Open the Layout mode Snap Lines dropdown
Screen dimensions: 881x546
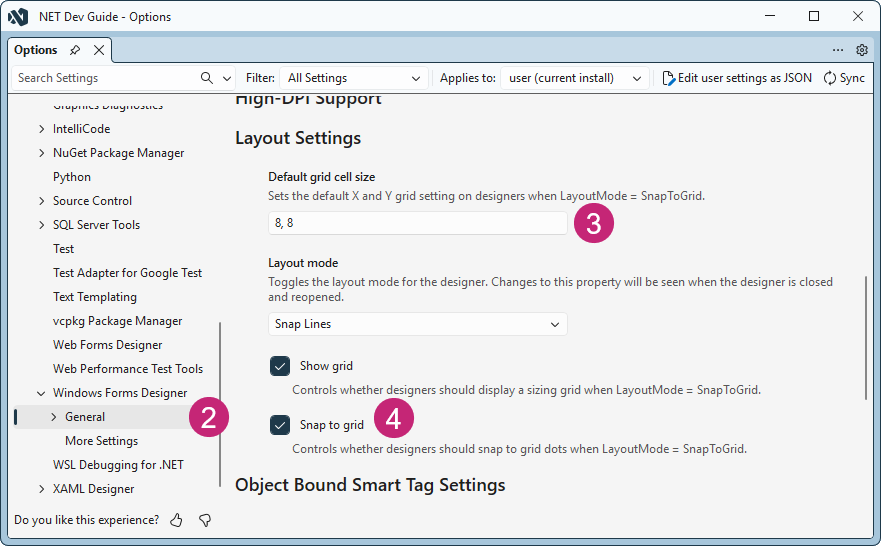coord(417,324)
